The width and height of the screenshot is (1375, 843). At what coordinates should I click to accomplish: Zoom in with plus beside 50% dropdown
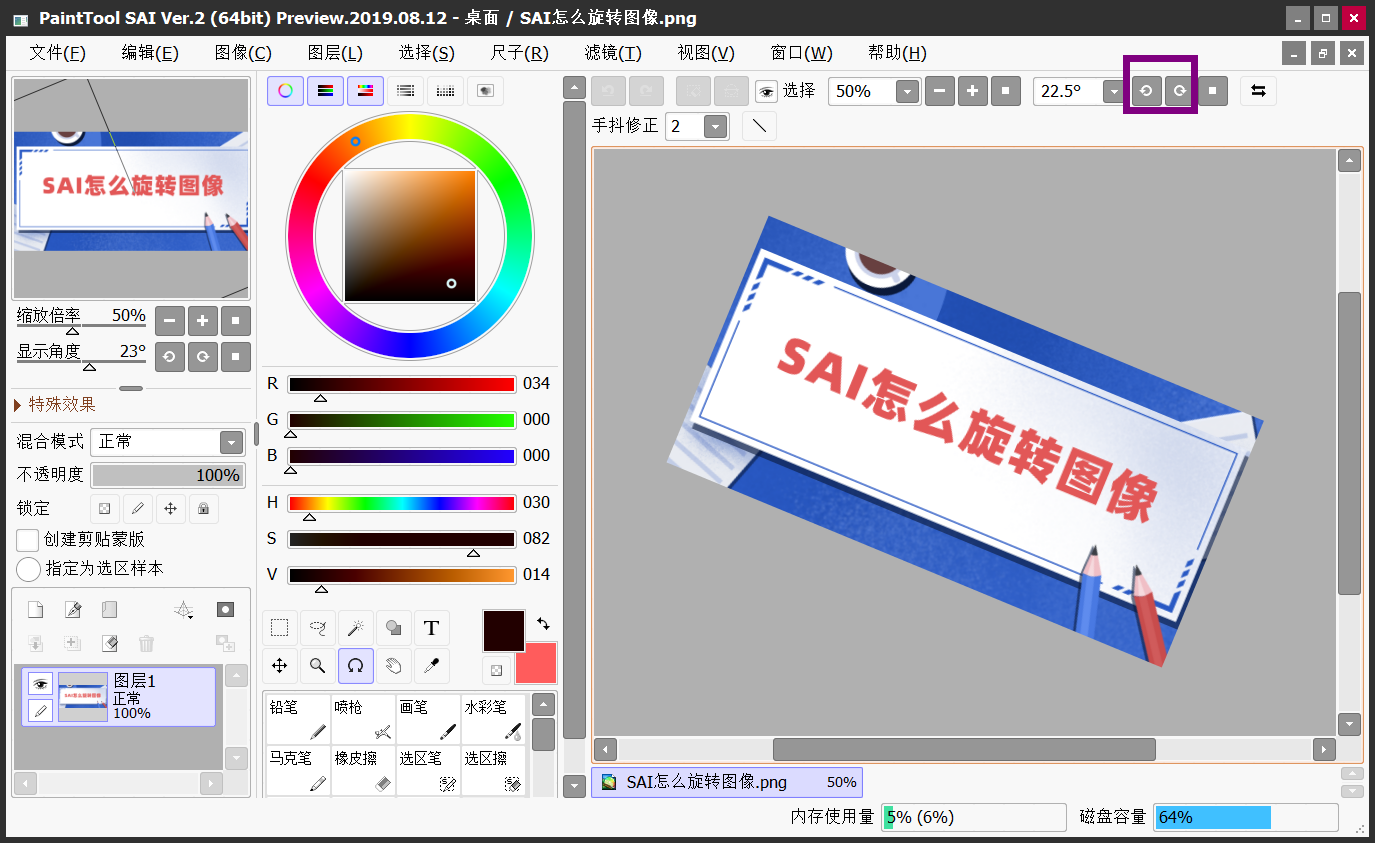coord(973,91)
